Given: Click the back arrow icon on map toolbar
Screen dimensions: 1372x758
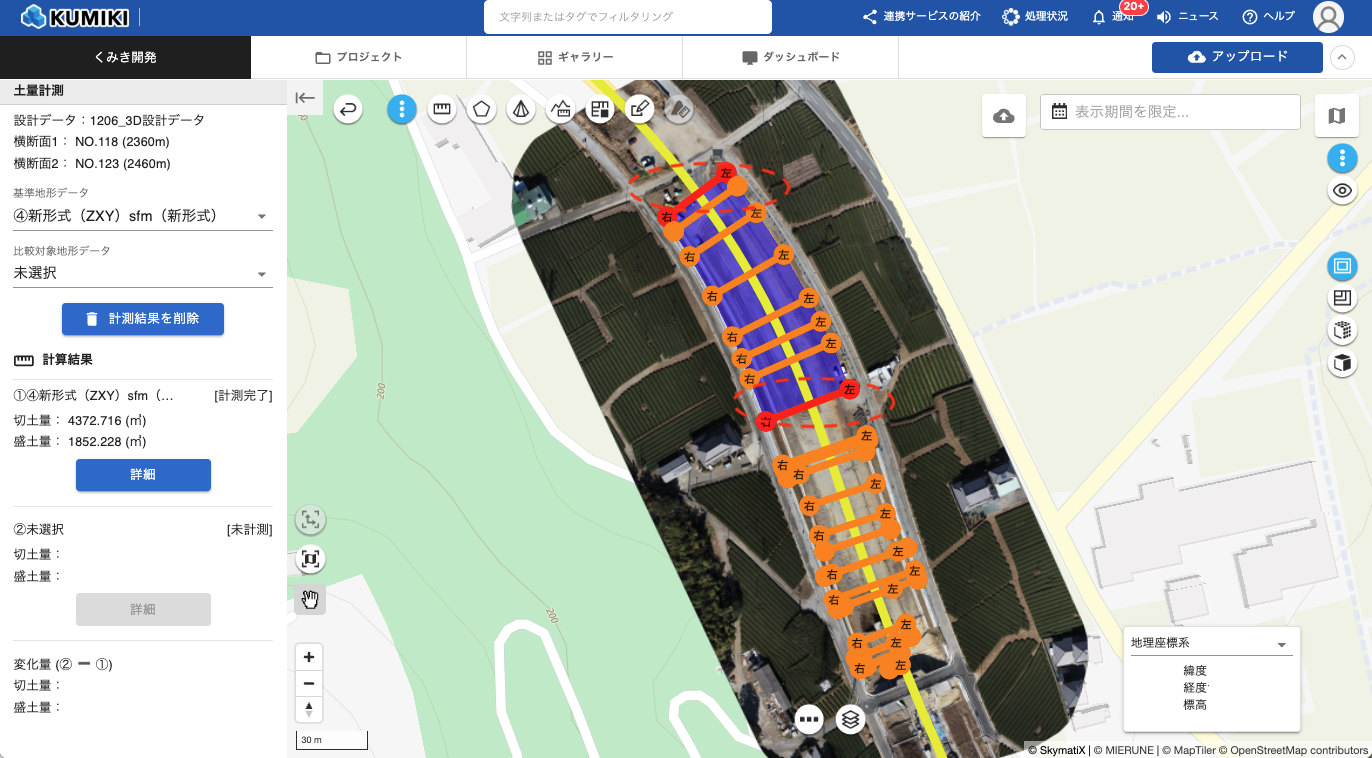Looking at the screenshot, I should tap(348, 109).
